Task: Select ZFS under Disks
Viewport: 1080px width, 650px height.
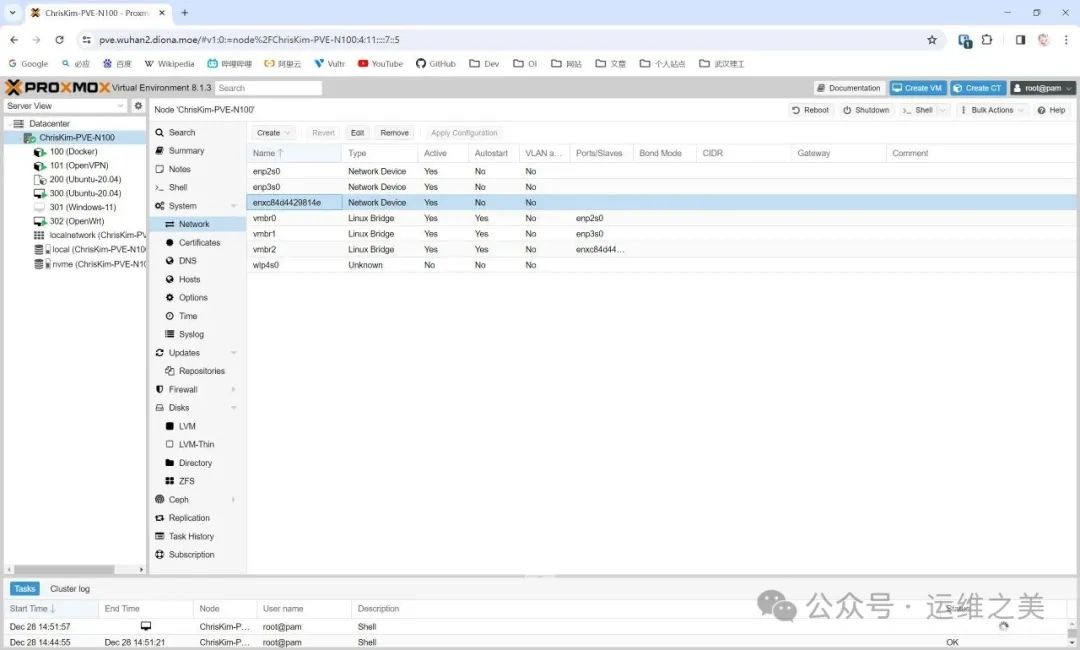Action: point(186,481)
